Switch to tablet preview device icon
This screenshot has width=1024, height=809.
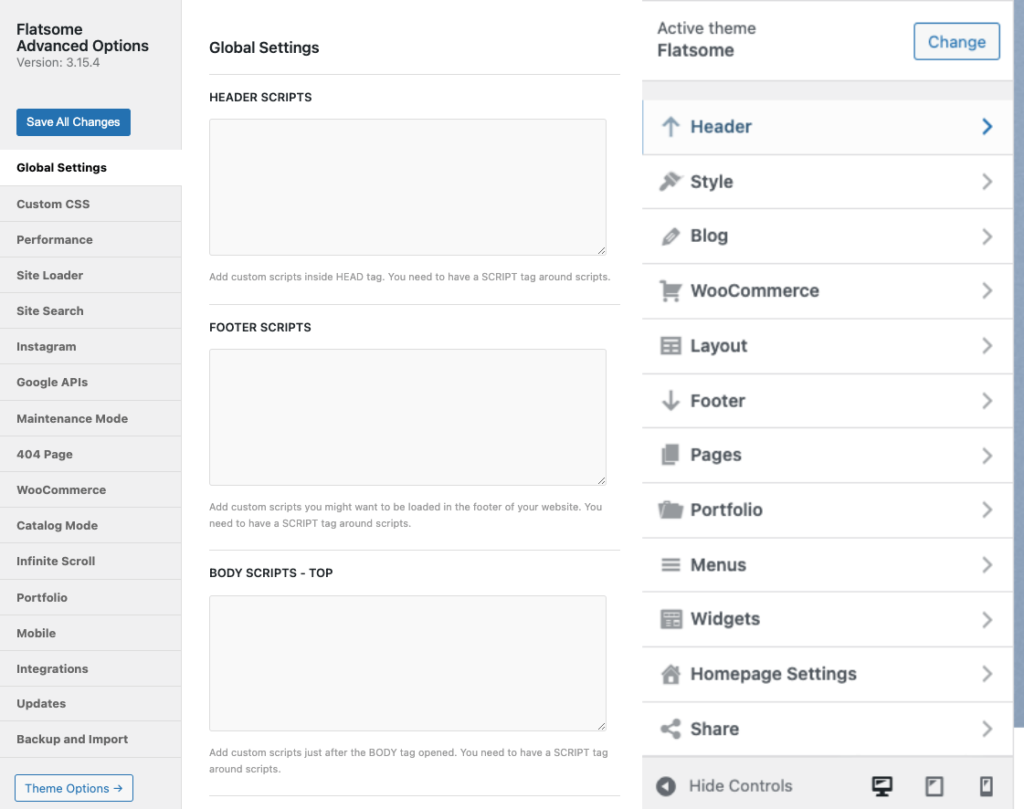click(x=934, y=786)
